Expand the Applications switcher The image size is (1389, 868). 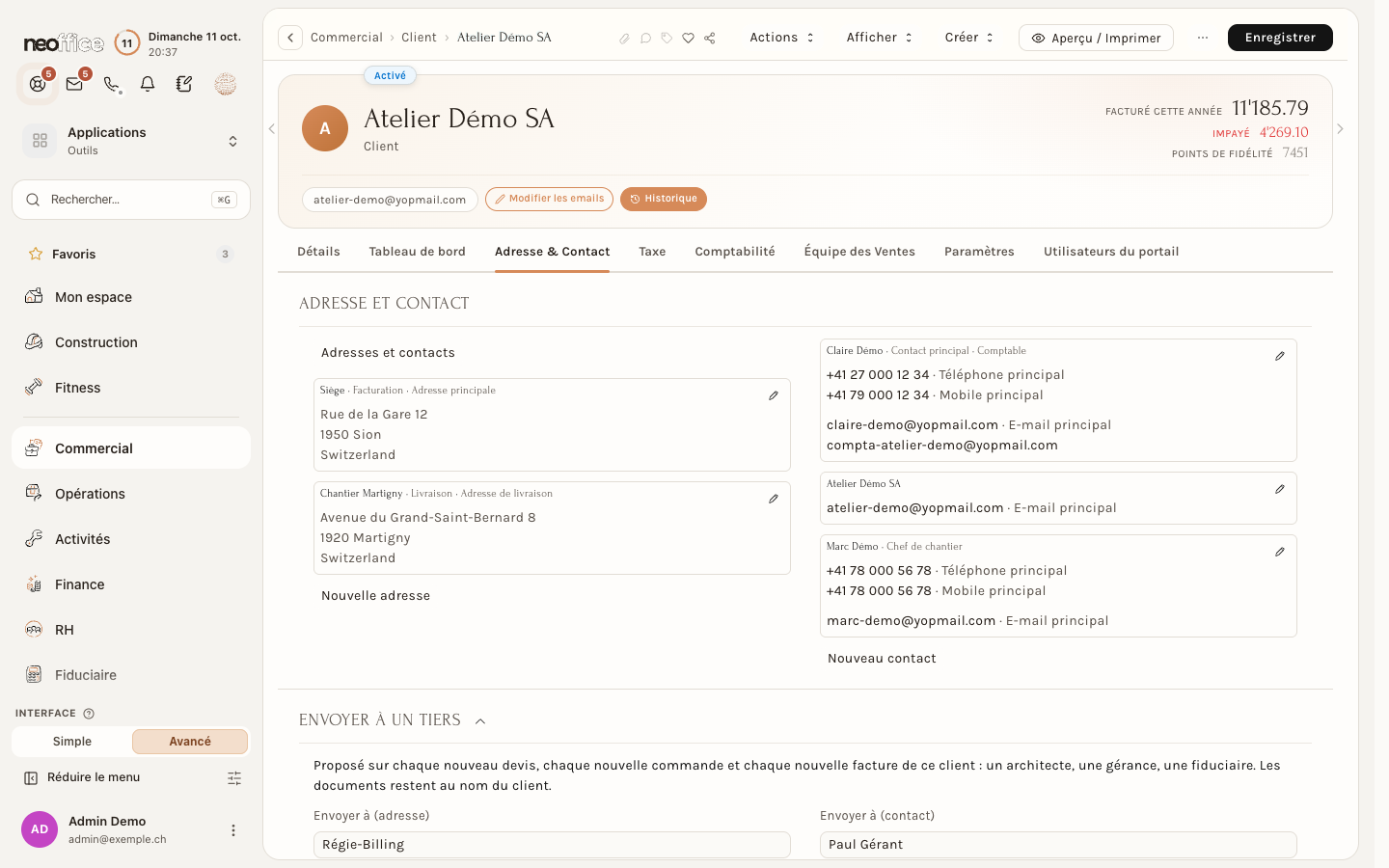click(131, 141)
